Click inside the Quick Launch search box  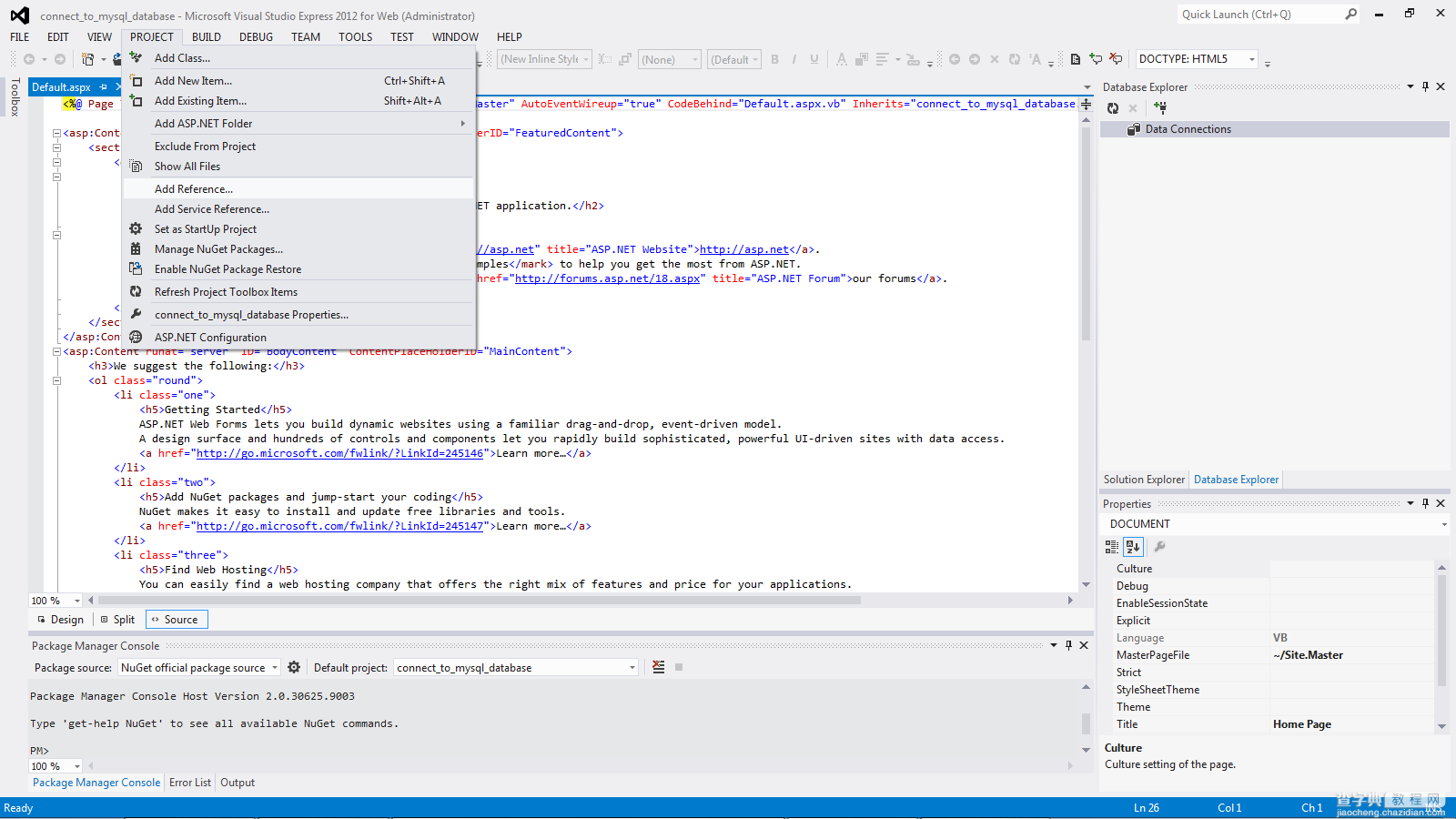(1259, 15)
